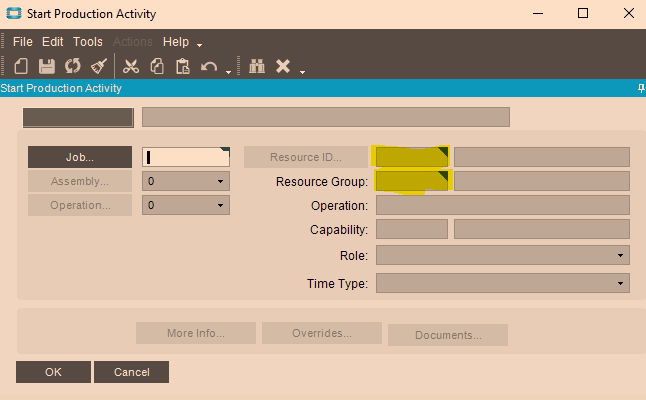Click the Undo arrow icon
The image size is (646, 400).
point(209,67)
